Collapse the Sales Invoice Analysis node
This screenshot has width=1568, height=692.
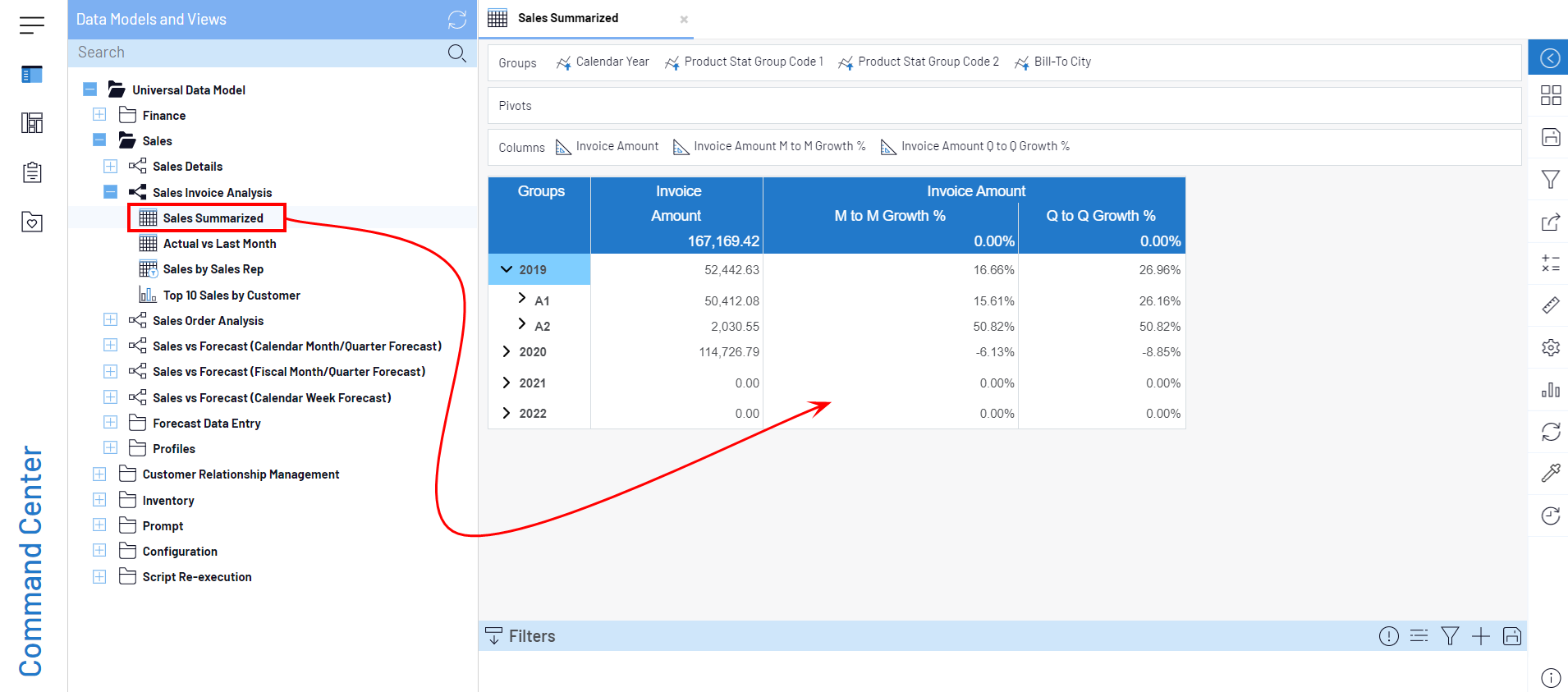coord(110,192)
